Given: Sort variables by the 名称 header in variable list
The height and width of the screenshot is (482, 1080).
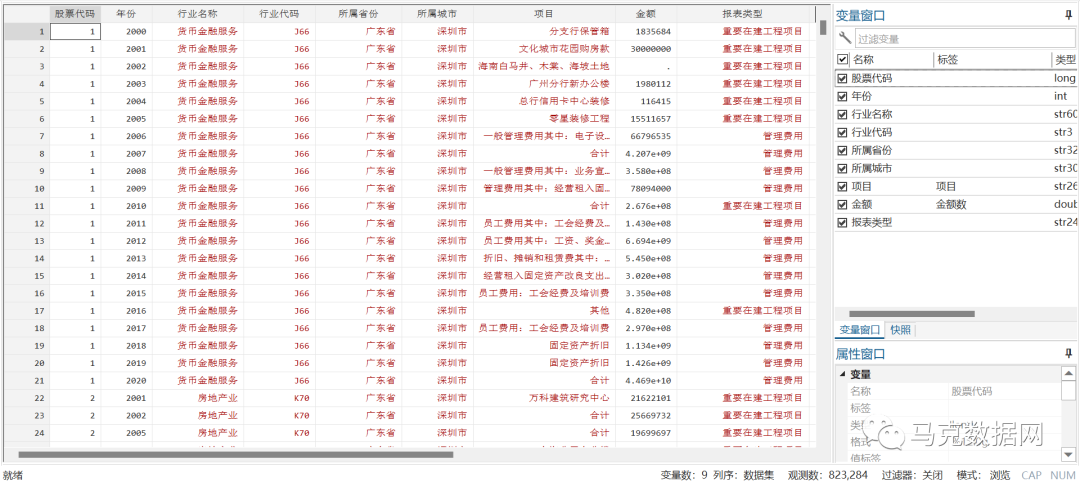Looking at the screenshot, I should (x=891, y=60).
